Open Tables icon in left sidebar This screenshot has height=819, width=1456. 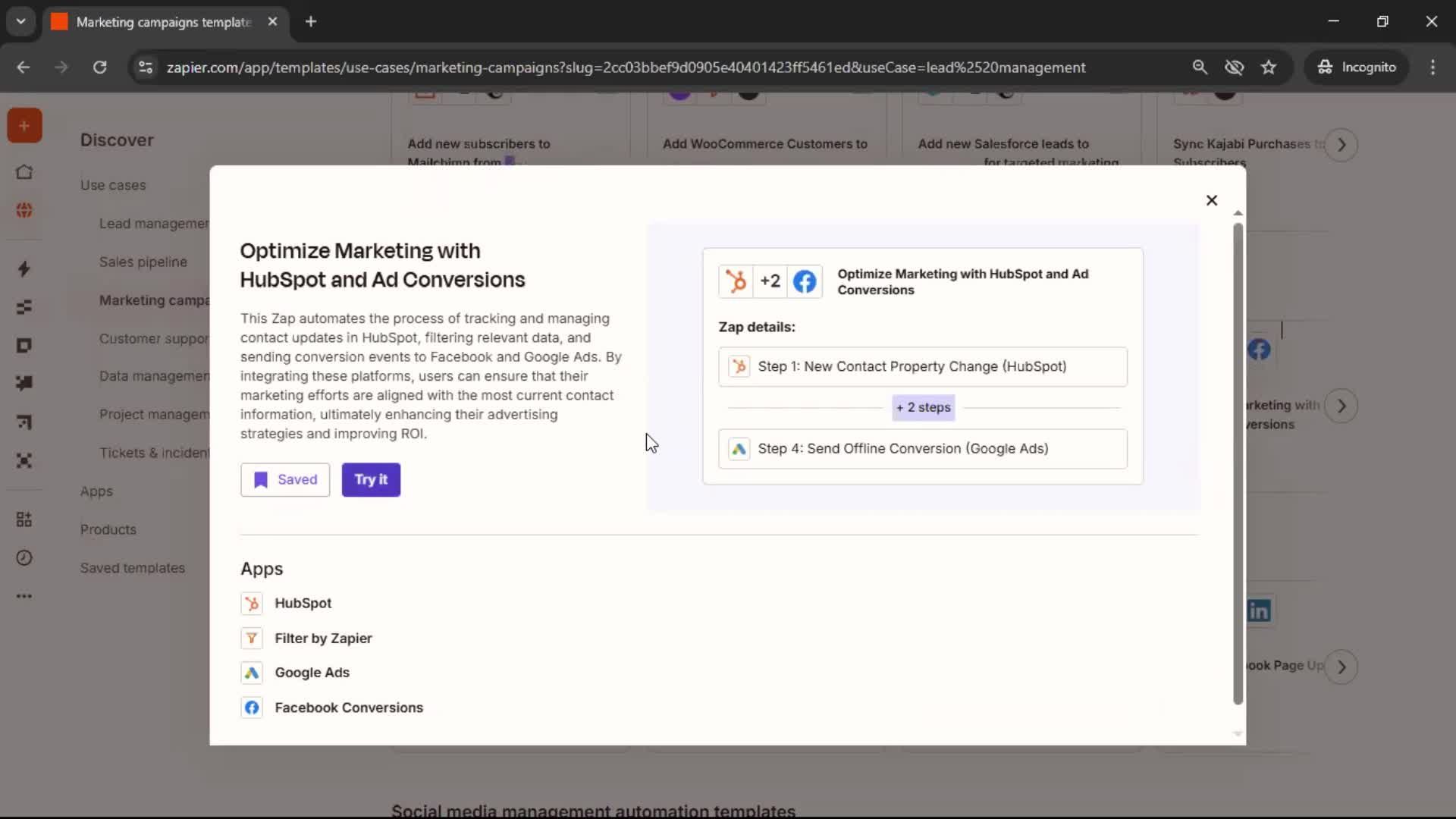(x=24, y=307)
